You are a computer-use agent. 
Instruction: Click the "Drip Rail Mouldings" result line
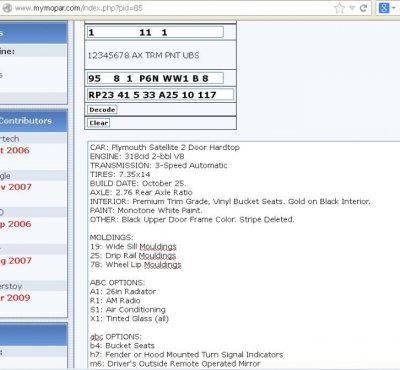click(x=133, y=256)
